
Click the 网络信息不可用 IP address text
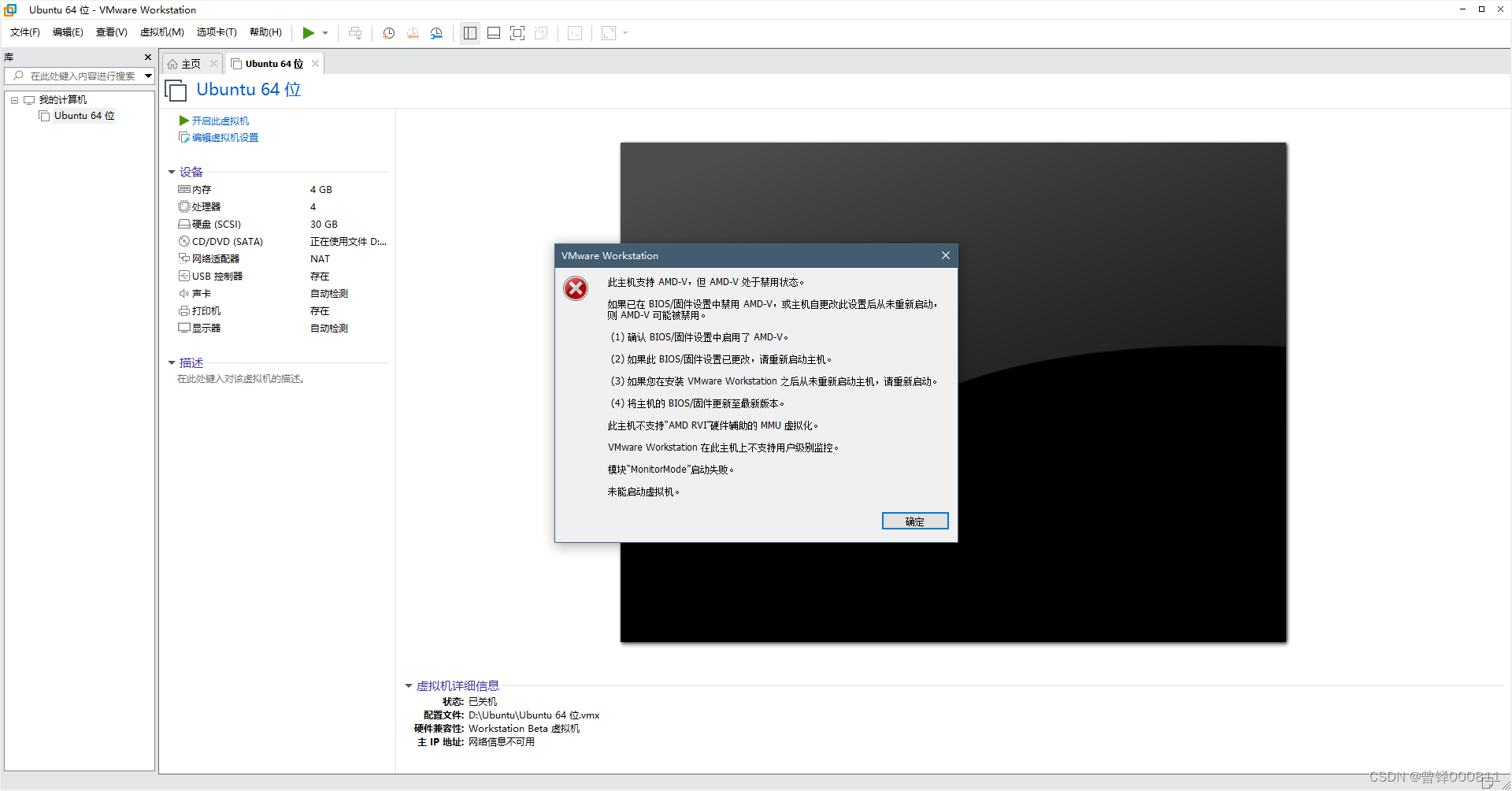(x=502, y=742)
